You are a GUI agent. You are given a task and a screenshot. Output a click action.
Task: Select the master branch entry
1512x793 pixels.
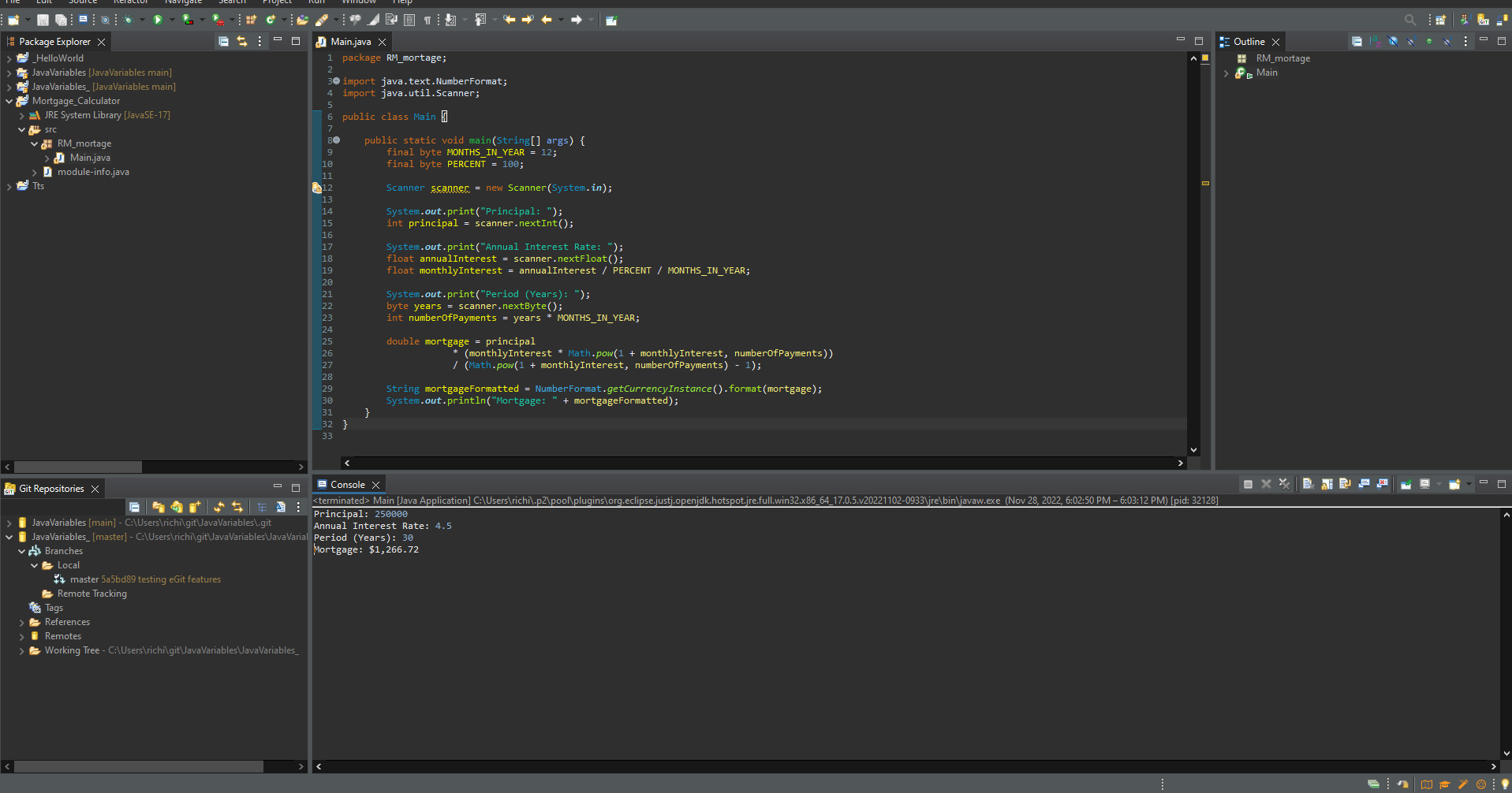click(84, 579)
